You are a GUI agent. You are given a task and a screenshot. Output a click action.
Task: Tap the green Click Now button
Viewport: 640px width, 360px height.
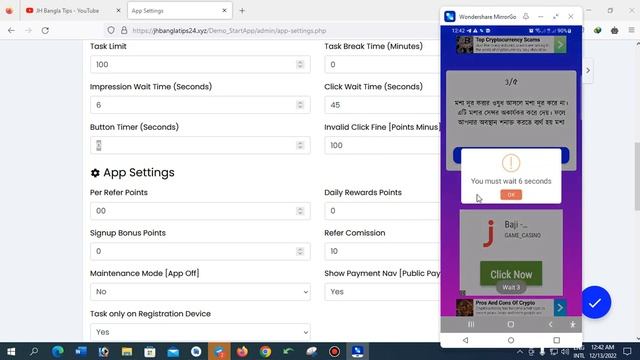pos(511,273)
